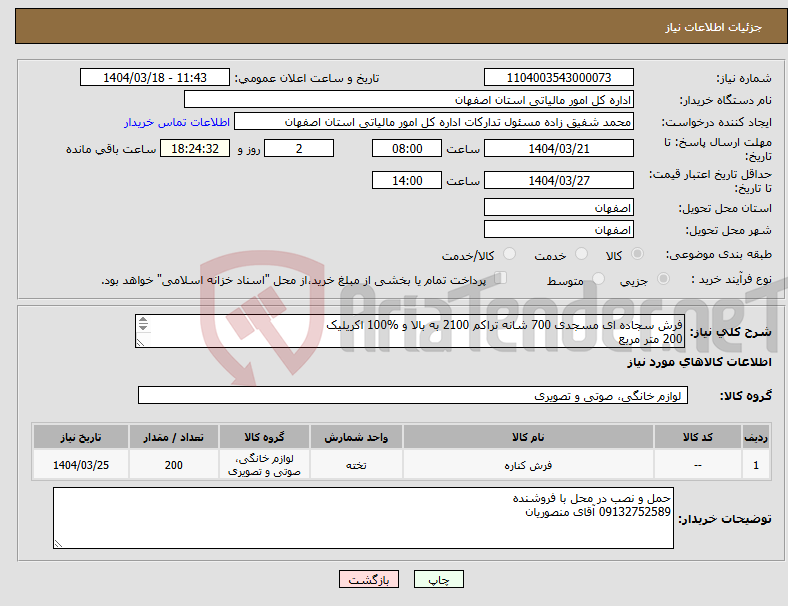Click the گروه کالا column header in table
This screenshot has height=606, width=788.
(x=264, y=437)
